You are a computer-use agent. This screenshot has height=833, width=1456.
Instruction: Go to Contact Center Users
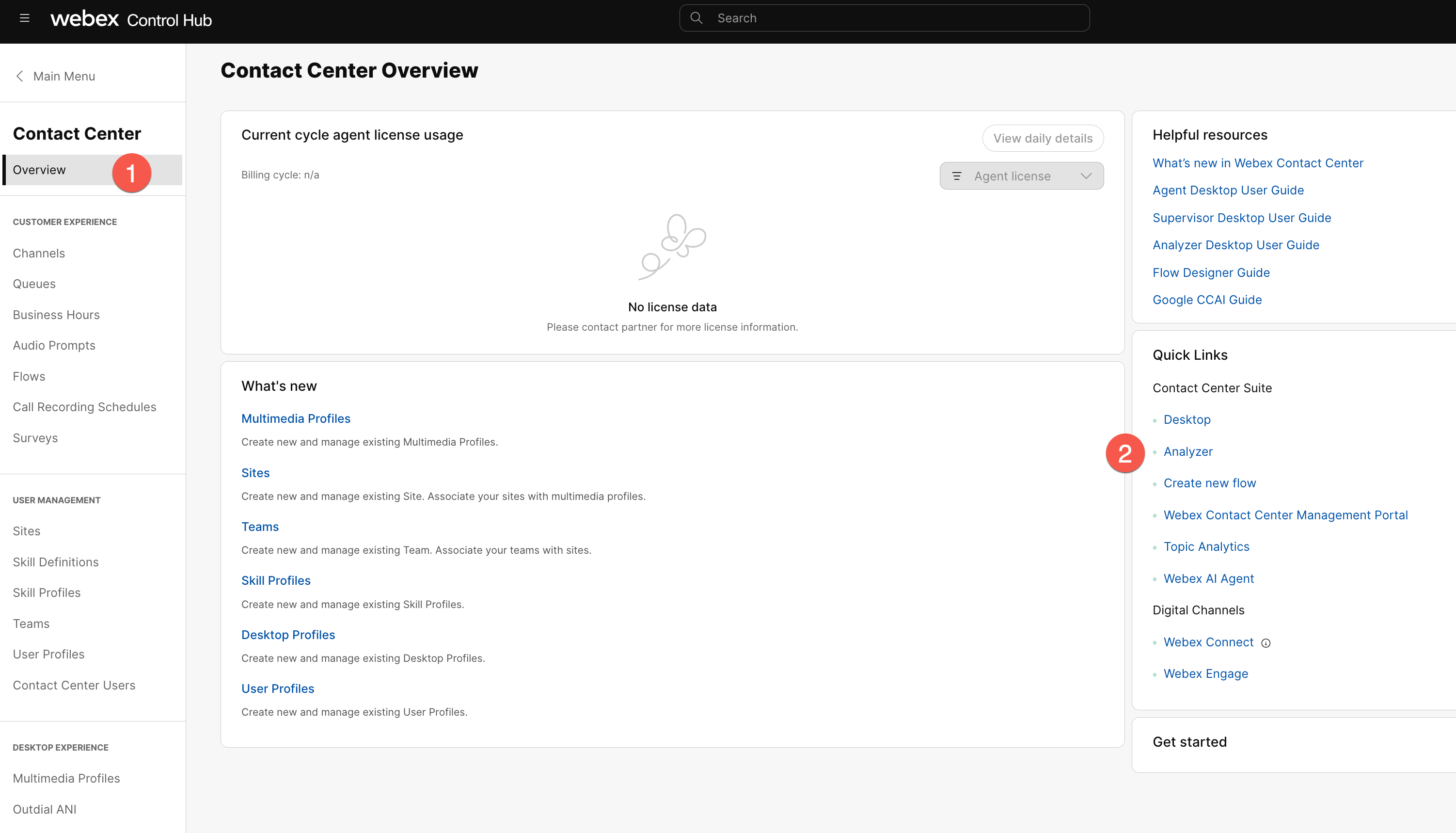pos(74,685)
